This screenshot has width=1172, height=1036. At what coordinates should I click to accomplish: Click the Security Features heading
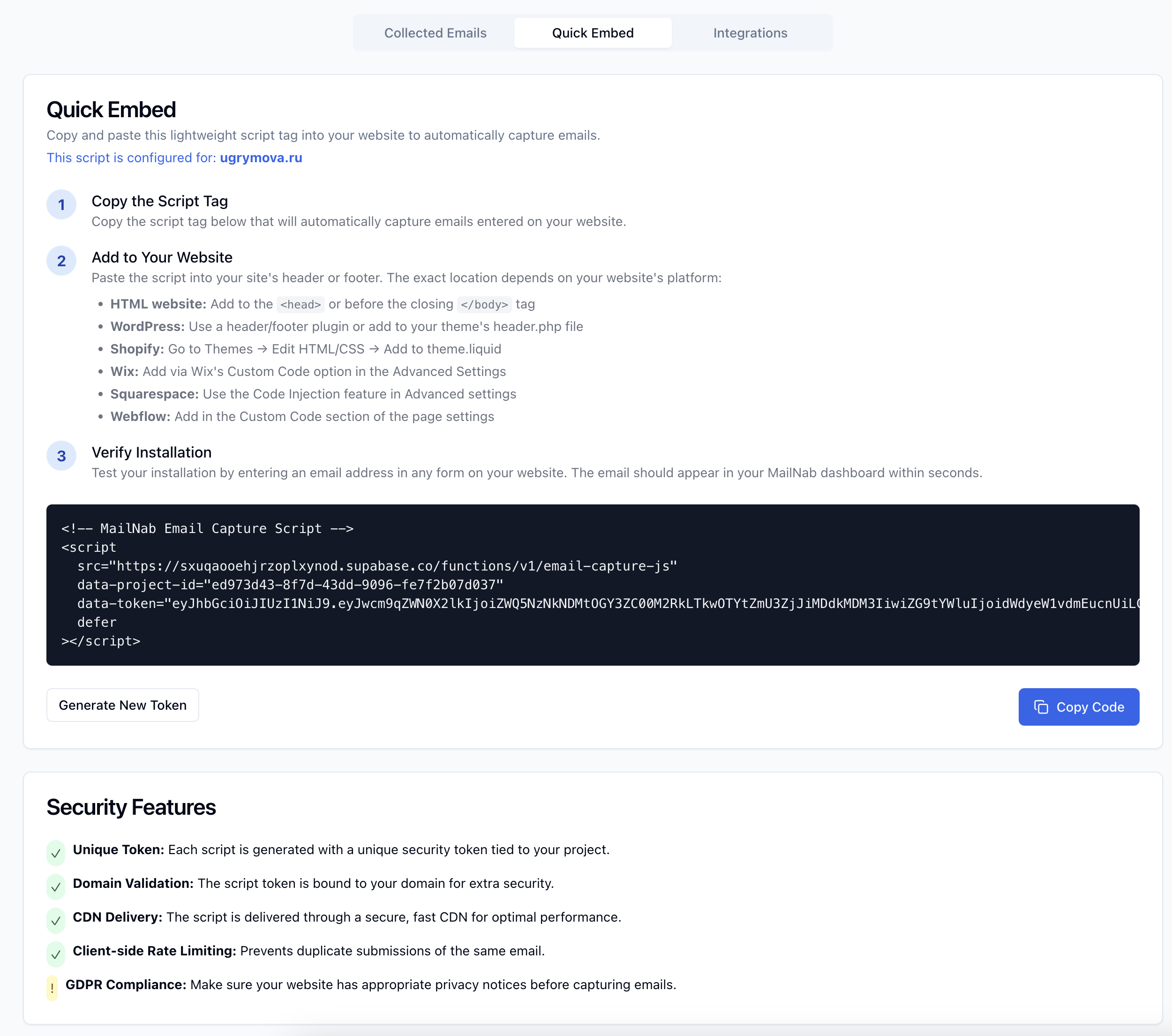pos(131,807)
